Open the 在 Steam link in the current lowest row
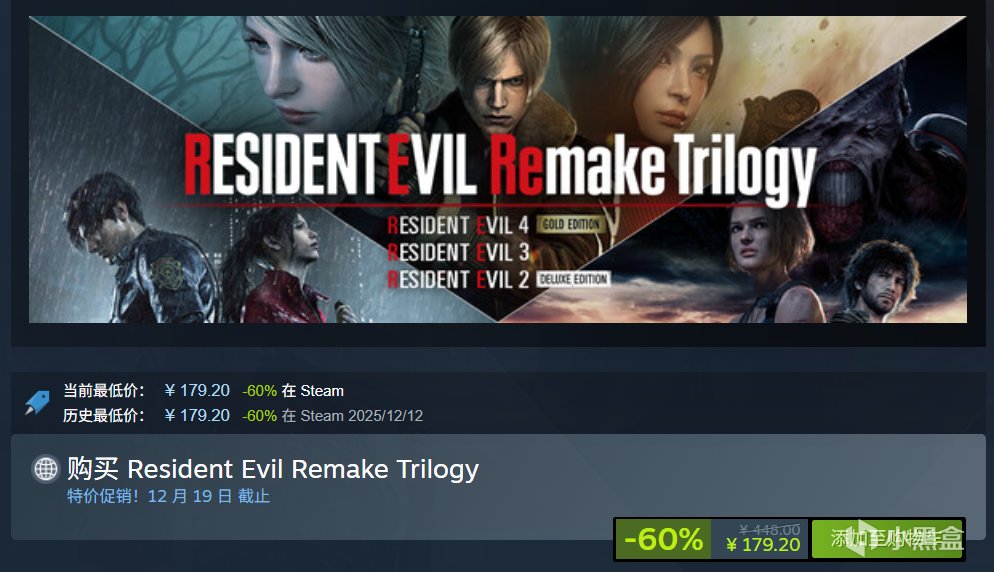 tap(313, 391)
